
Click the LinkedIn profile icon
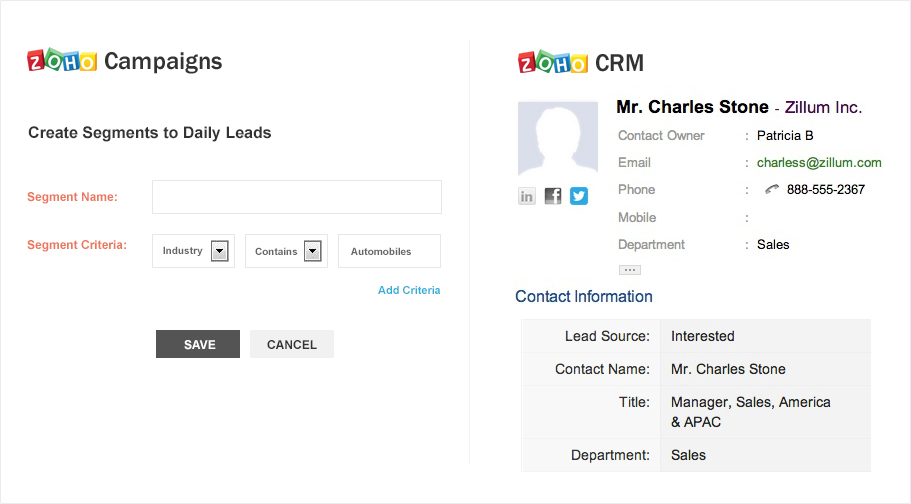click(527, 196)
